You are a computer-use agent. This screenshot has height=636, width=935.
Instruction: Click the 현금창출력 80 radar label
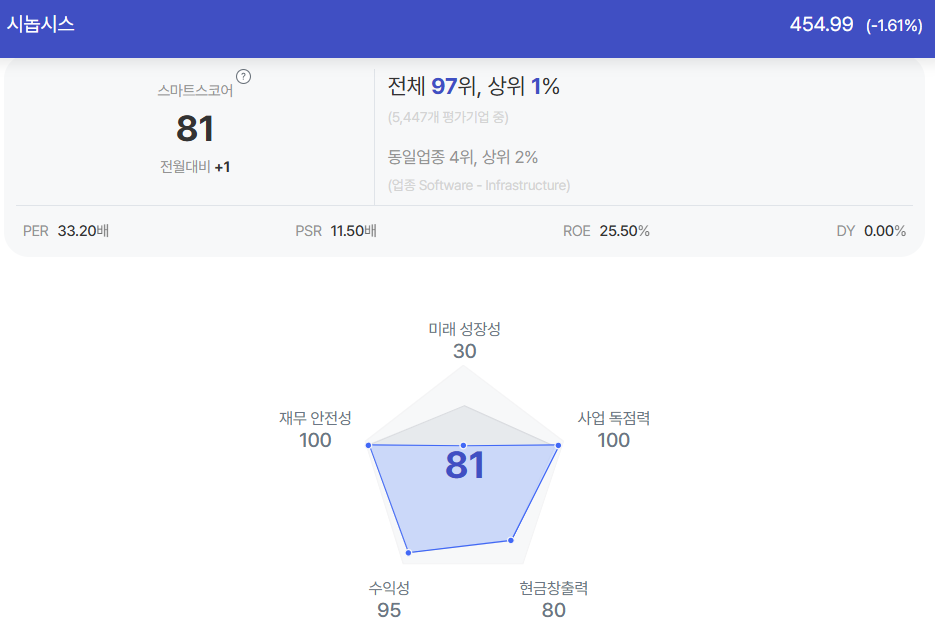coord(553,600)
